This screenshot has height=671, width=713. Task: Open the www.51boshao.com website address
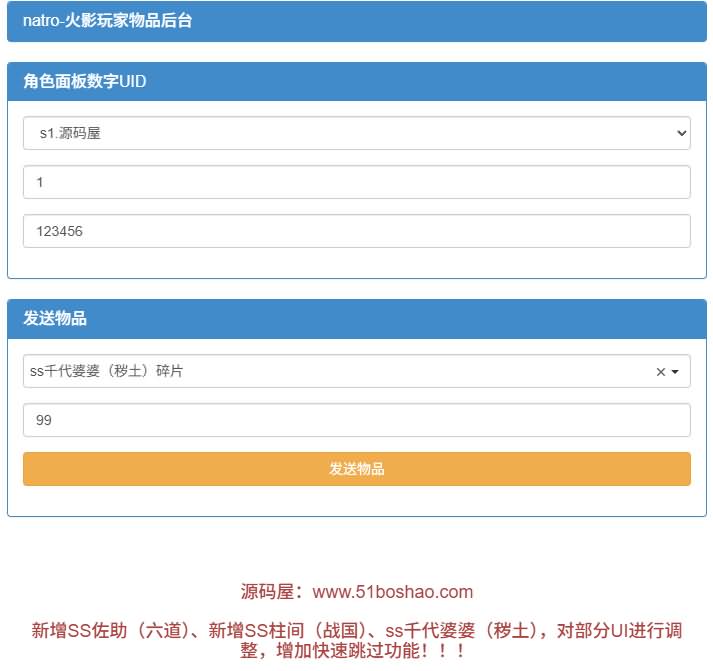tap(393, 592)
